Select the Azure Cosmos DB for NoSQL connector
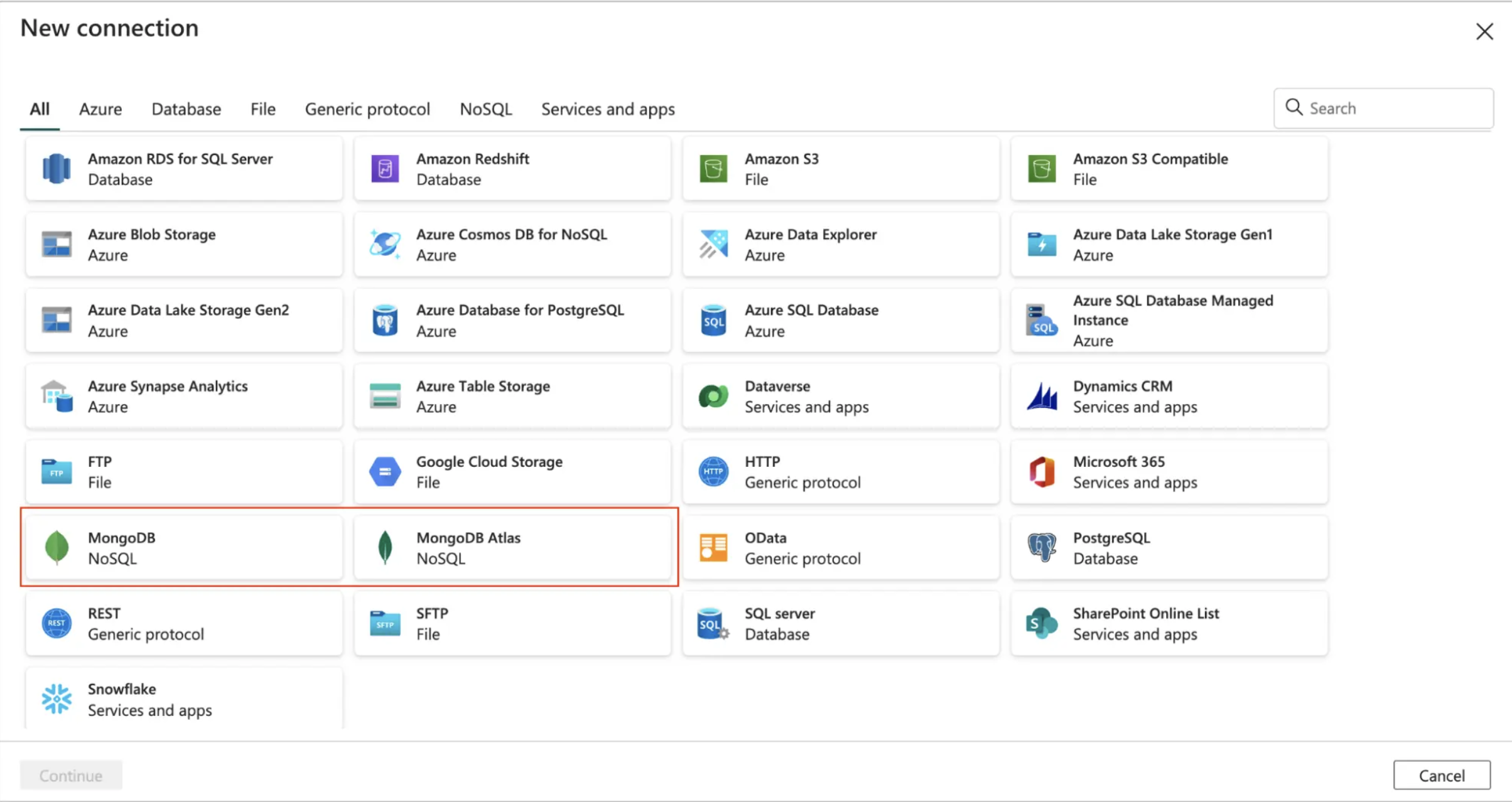The width and height of the screenshot is (1512, 802). (512, 244)
